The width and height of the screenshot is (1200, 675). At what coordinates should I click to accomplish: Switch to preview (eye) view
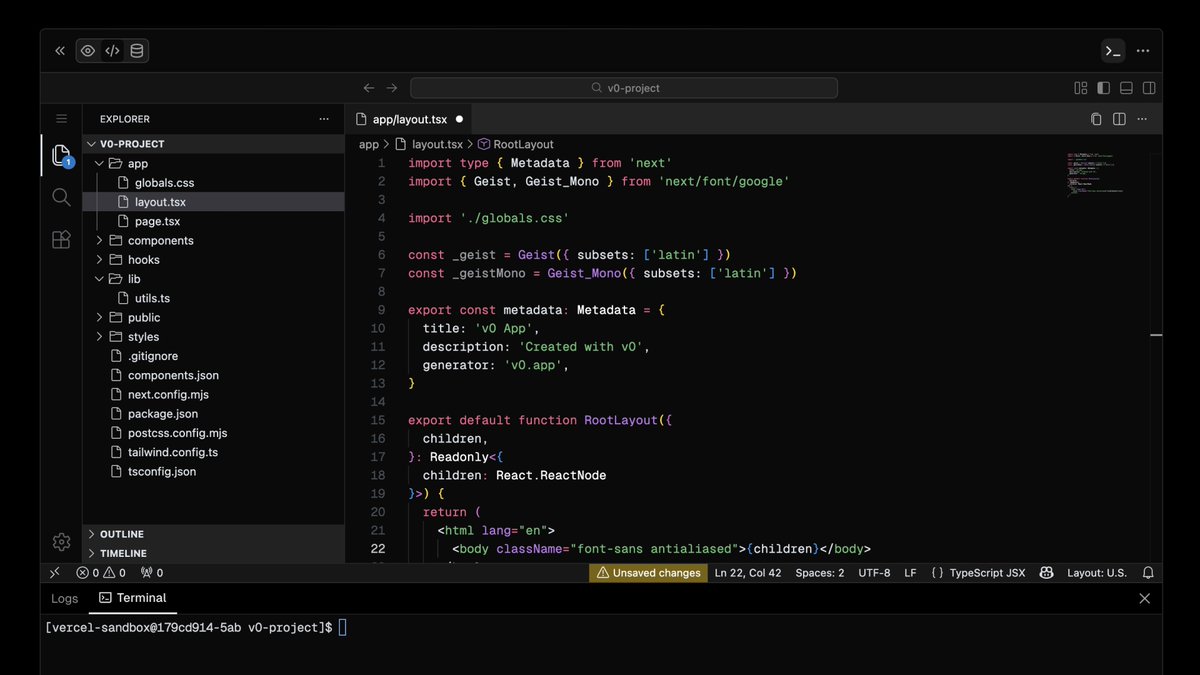(x=88, y=51)
